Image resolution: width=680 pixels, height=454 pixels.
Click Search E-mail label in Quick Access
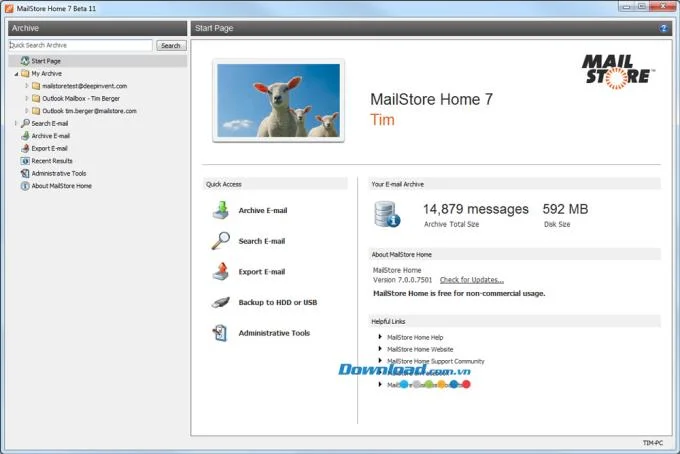point(262,241)
